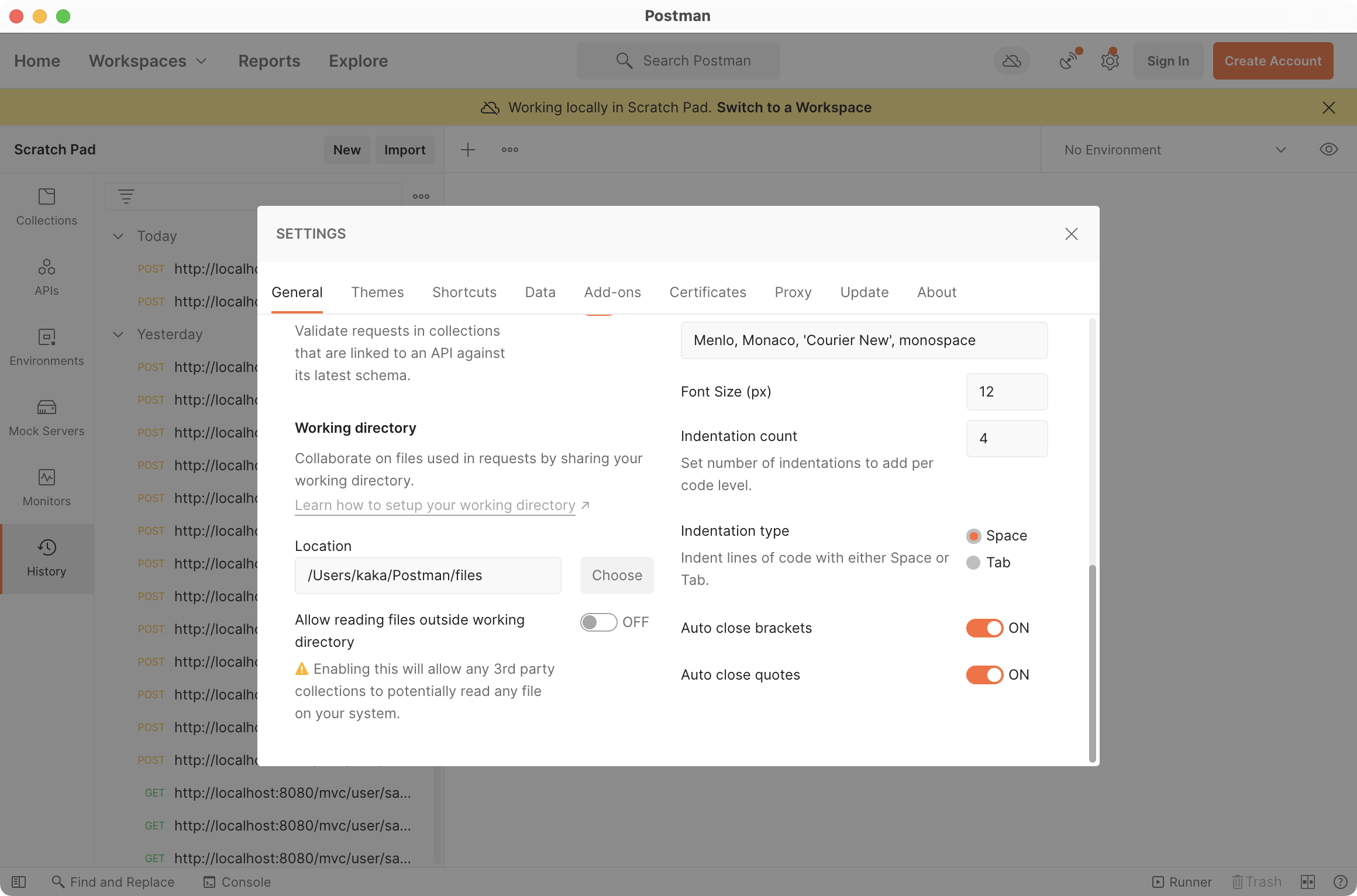Open Learn how to setup working directory link

pos(435,505)
